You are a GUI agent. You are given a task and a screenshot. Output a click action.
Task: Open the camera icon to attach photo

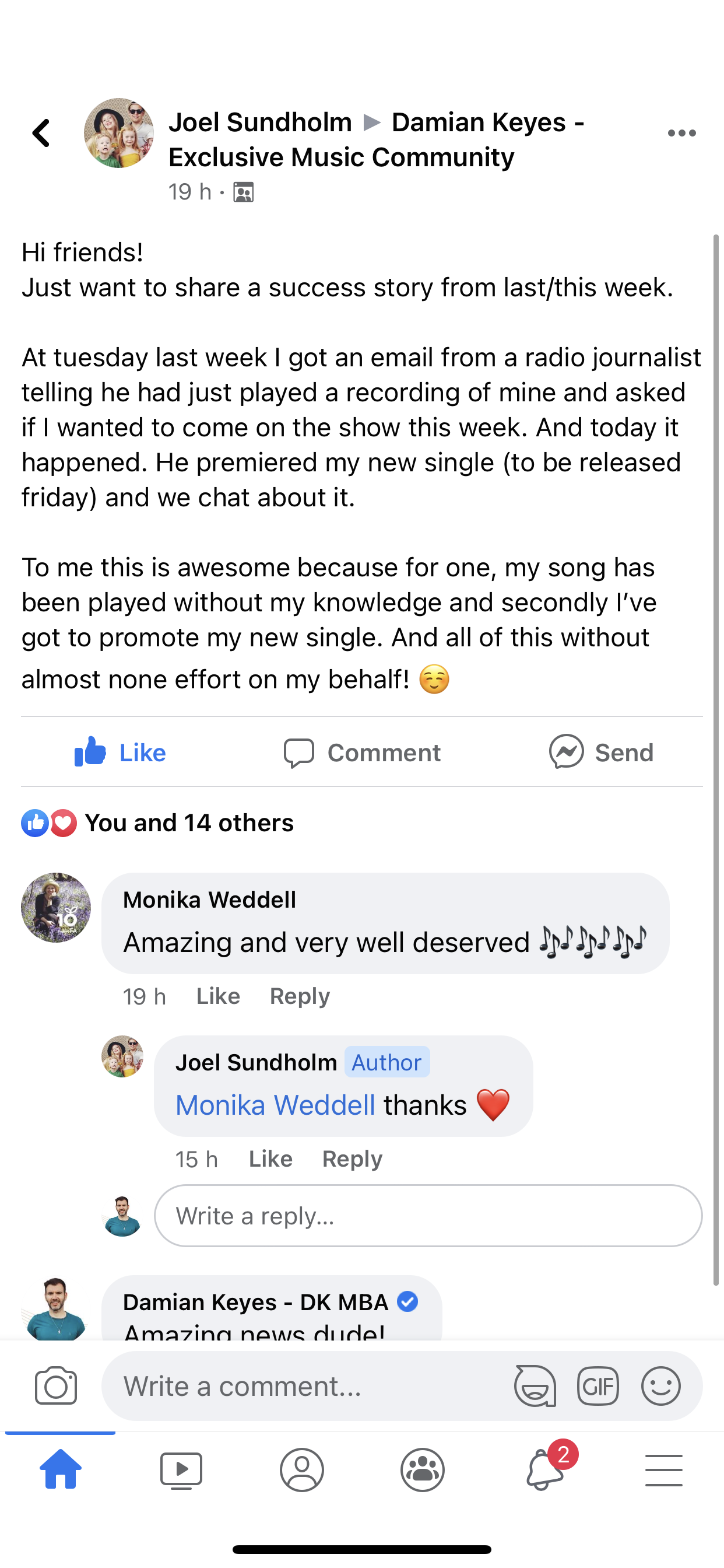pos(56,1385)
